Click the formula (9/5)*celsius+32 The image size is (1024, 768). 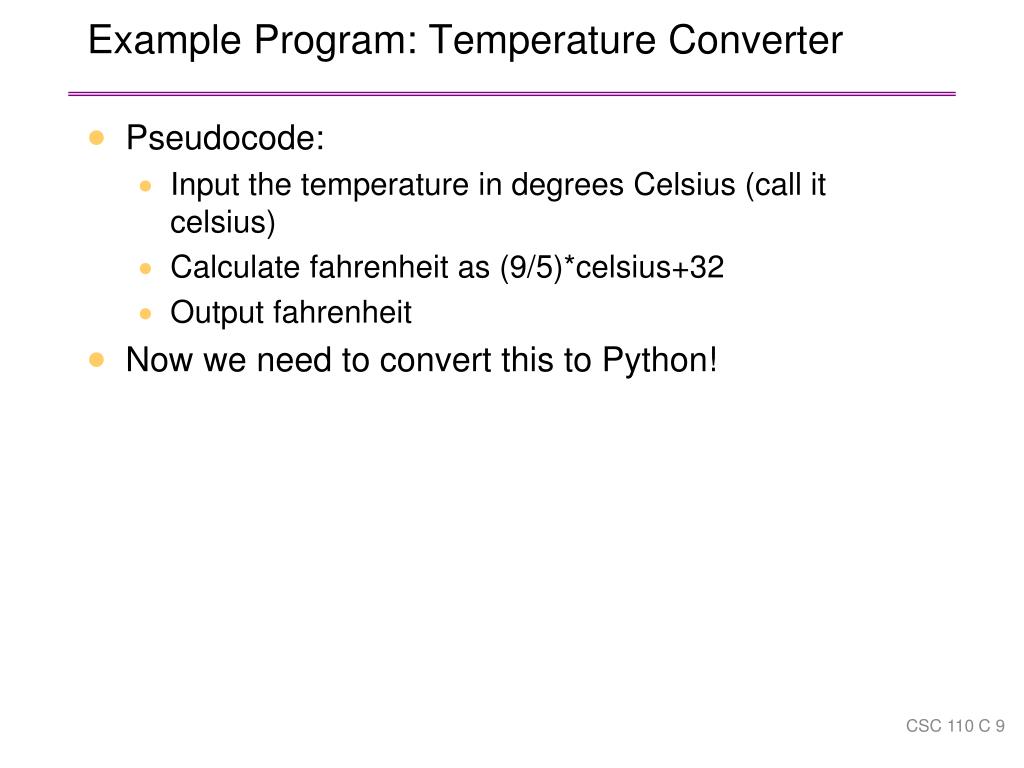612,268
